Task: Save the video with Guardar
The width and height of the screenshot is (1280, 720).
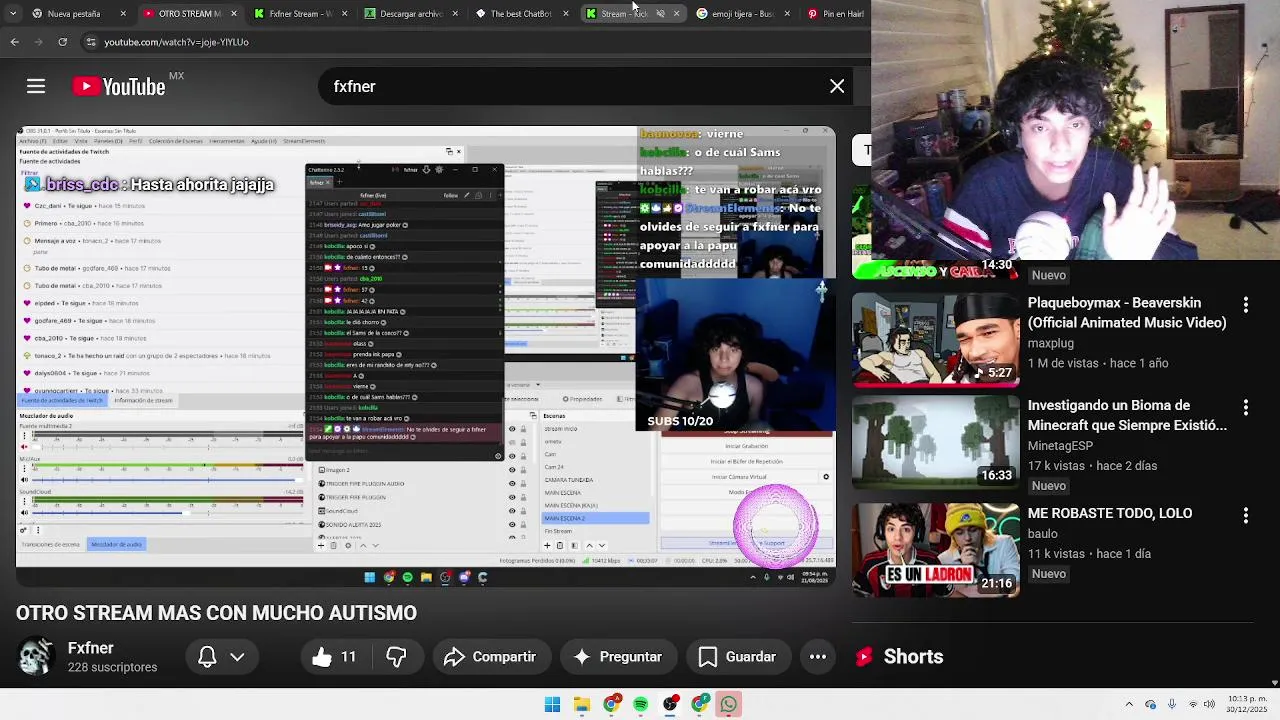Action: [x=737, y=657]
